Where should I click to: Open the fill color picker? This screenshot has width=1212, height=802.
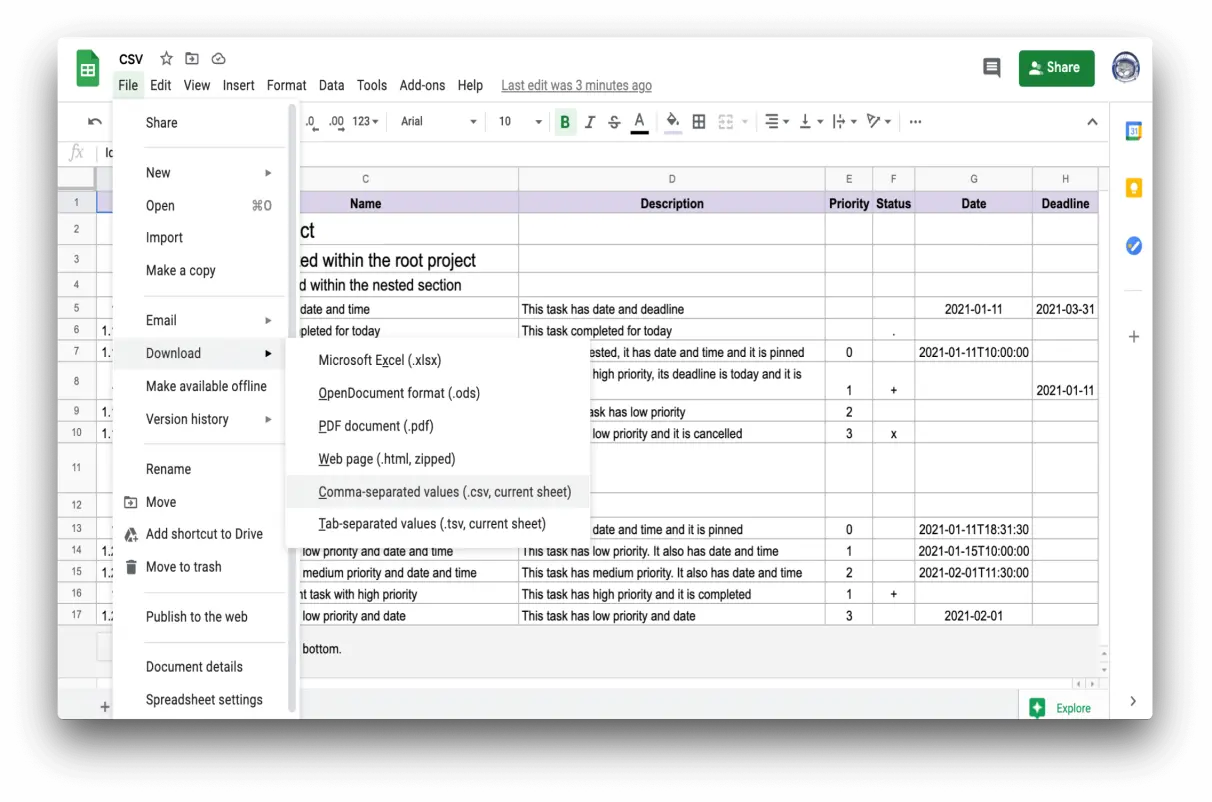tap(672, 122)
